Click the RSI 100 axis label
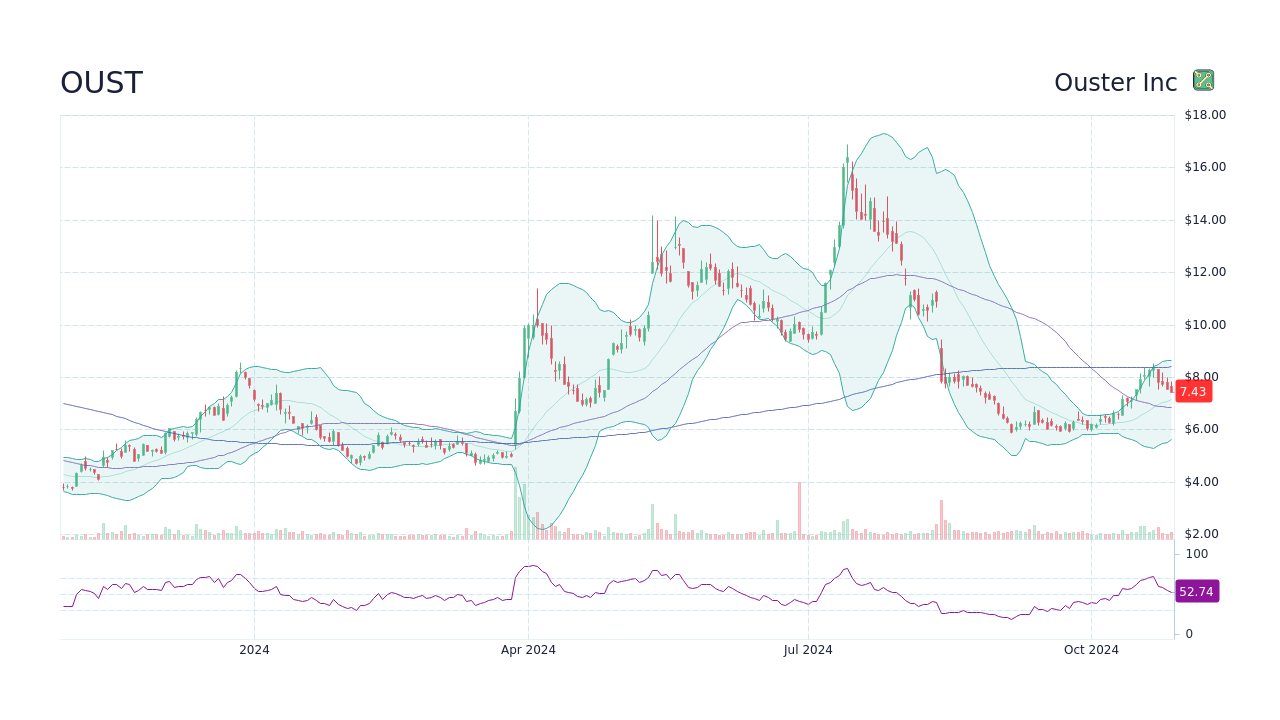The image size is (1280, 720). (1197, 554)
